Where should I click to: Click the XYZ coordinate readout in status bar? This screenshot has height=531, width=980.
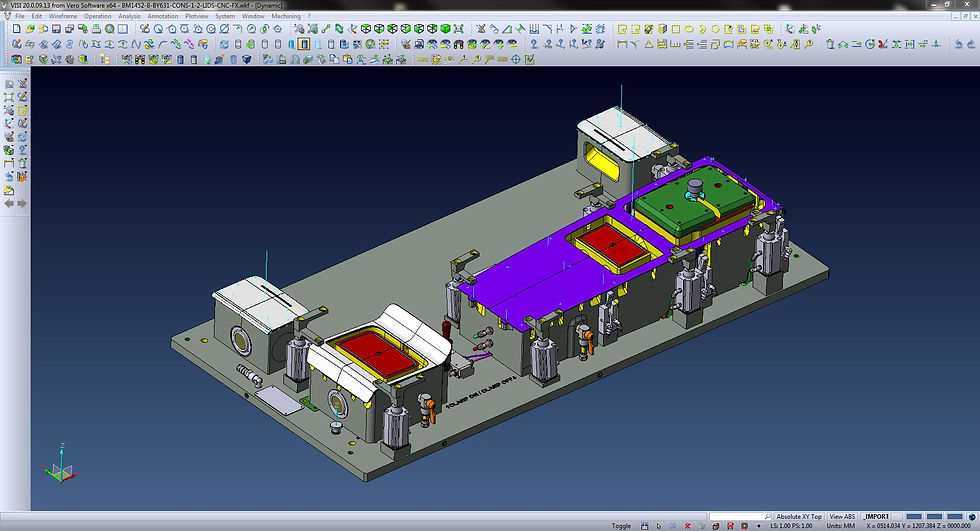[x=919, y=526]
